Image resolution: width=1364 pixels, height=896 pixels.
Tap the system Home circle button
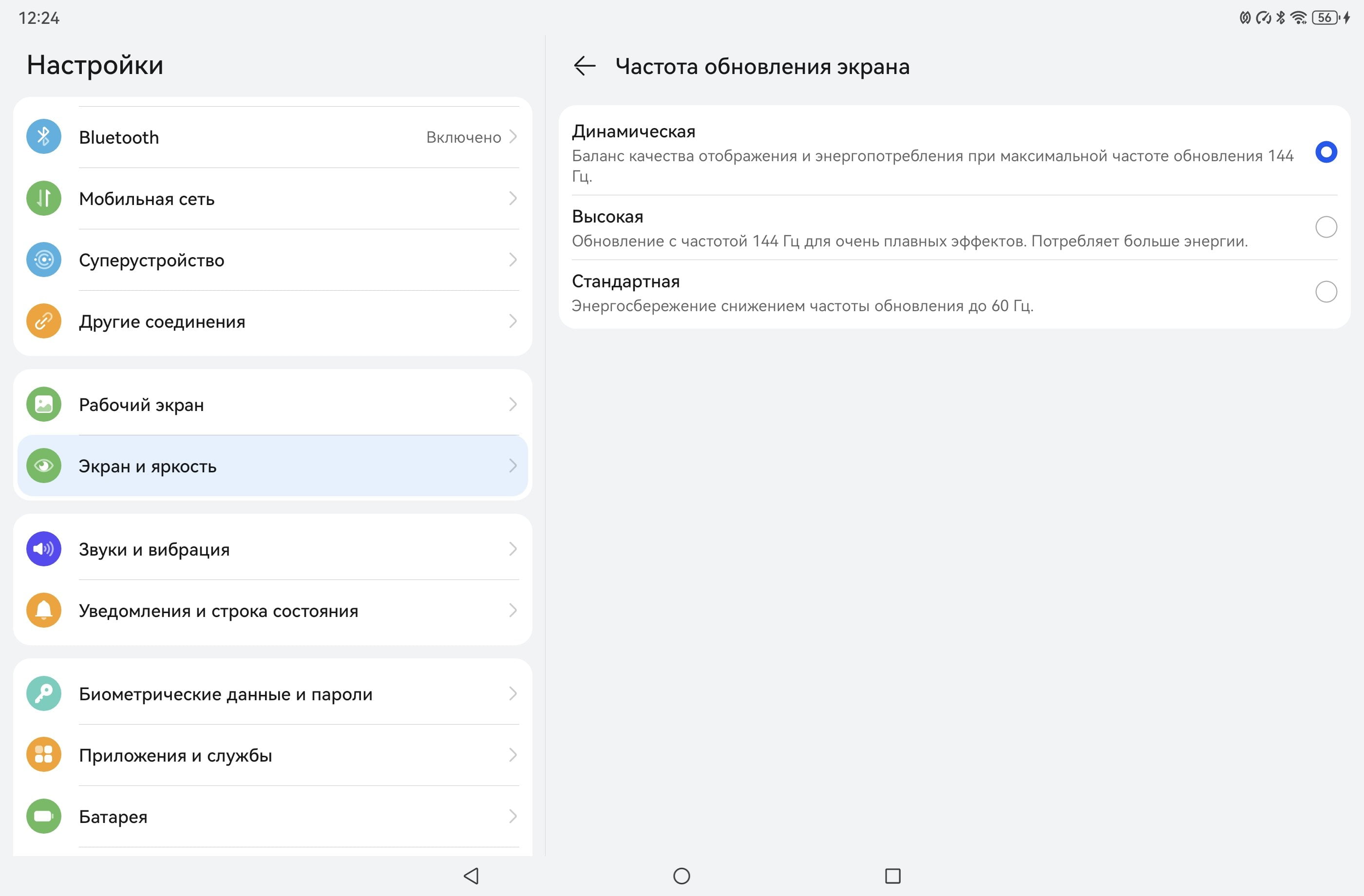coord(682,876)
